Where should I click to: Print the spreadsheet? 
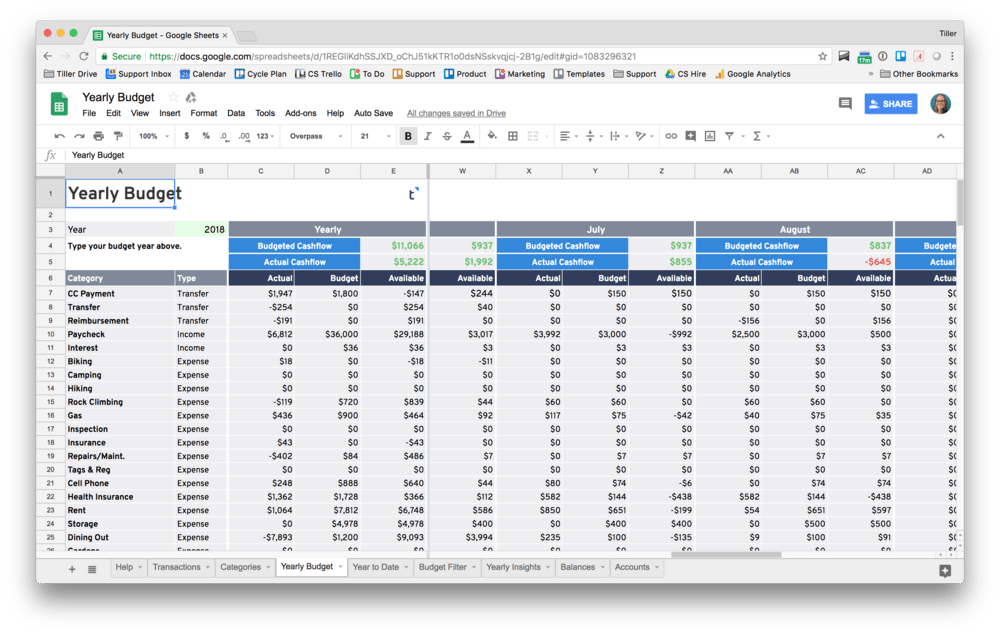click(98, 136)
